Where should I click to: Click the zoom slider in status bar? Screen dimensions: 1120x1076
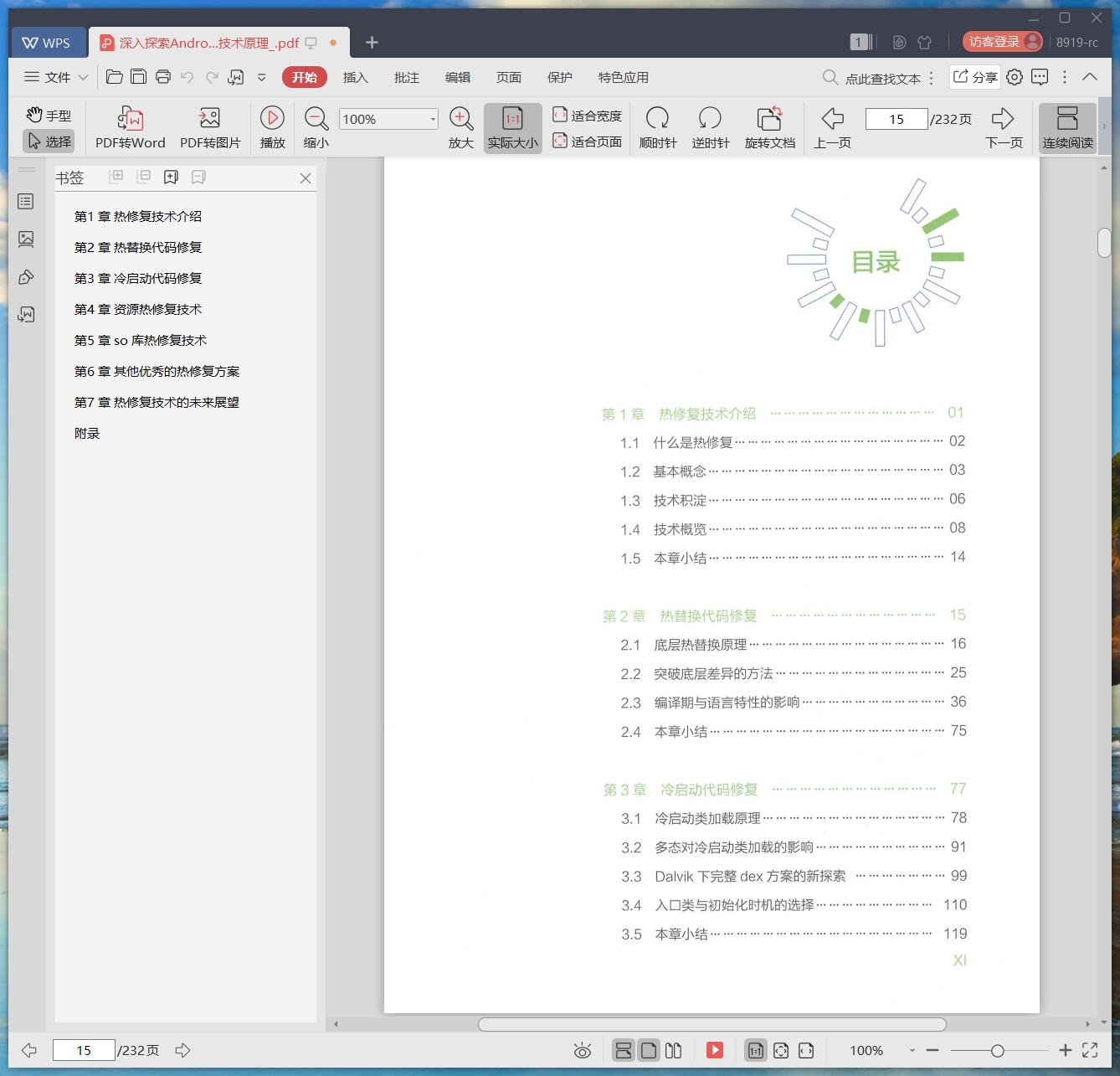point(997,1050)
